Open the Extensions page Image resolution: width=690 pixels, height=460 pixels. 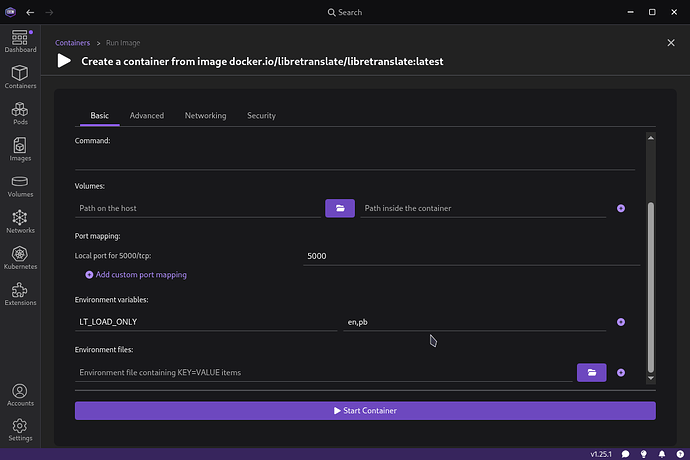tap(19, 294)
